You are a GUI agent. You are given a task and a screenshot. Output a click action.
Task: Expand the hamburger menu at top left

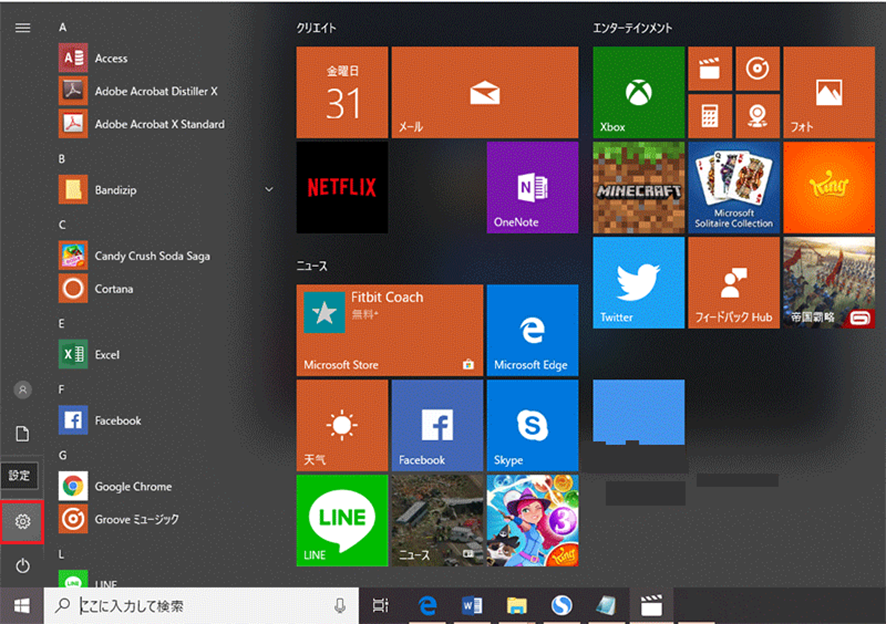click(x=22, y=27)
